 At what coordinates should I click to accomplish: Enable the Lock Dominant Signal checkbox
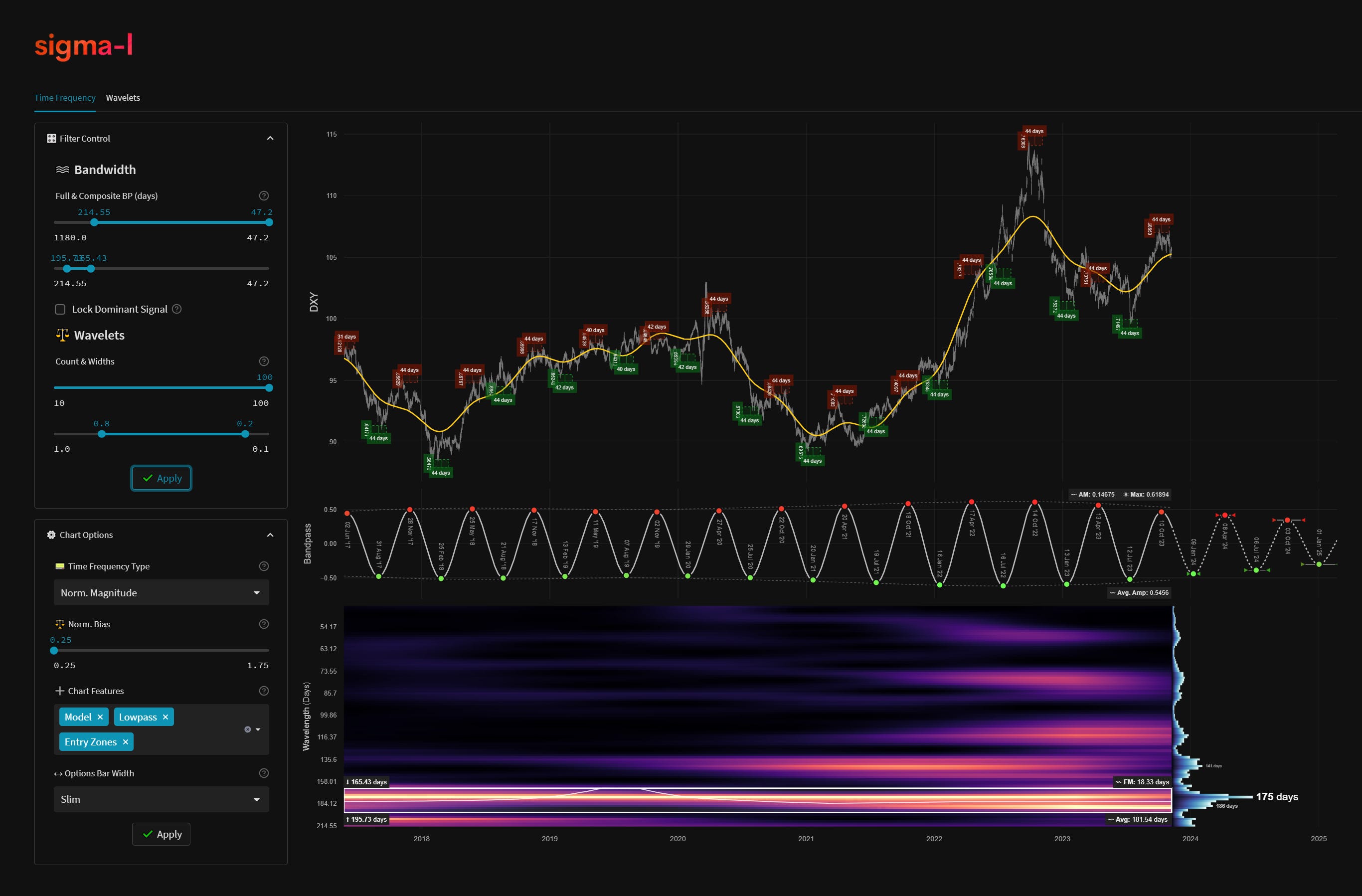[x=60, y=309]
